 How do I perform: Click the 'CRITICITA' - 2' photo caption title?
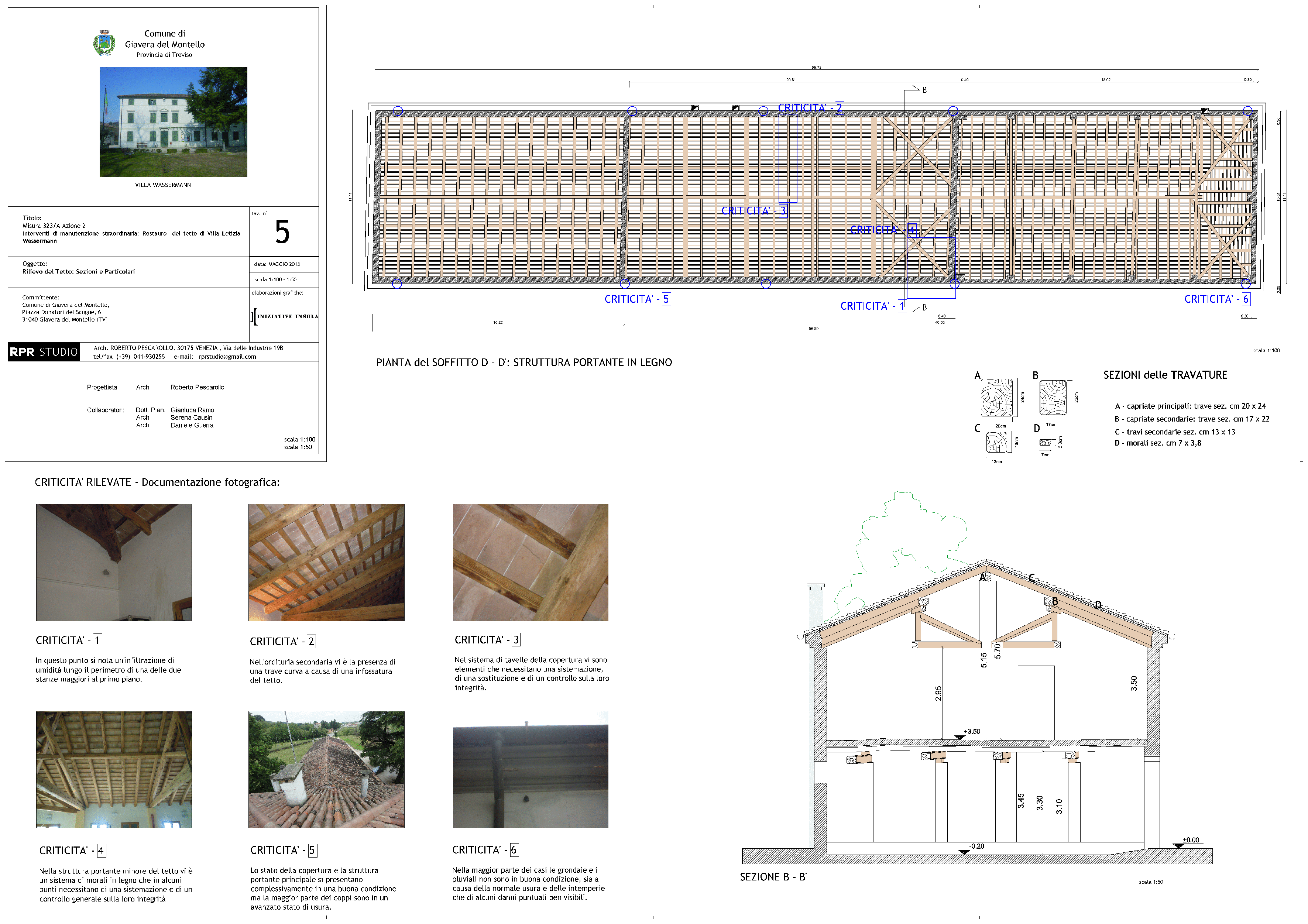(283, 642)
